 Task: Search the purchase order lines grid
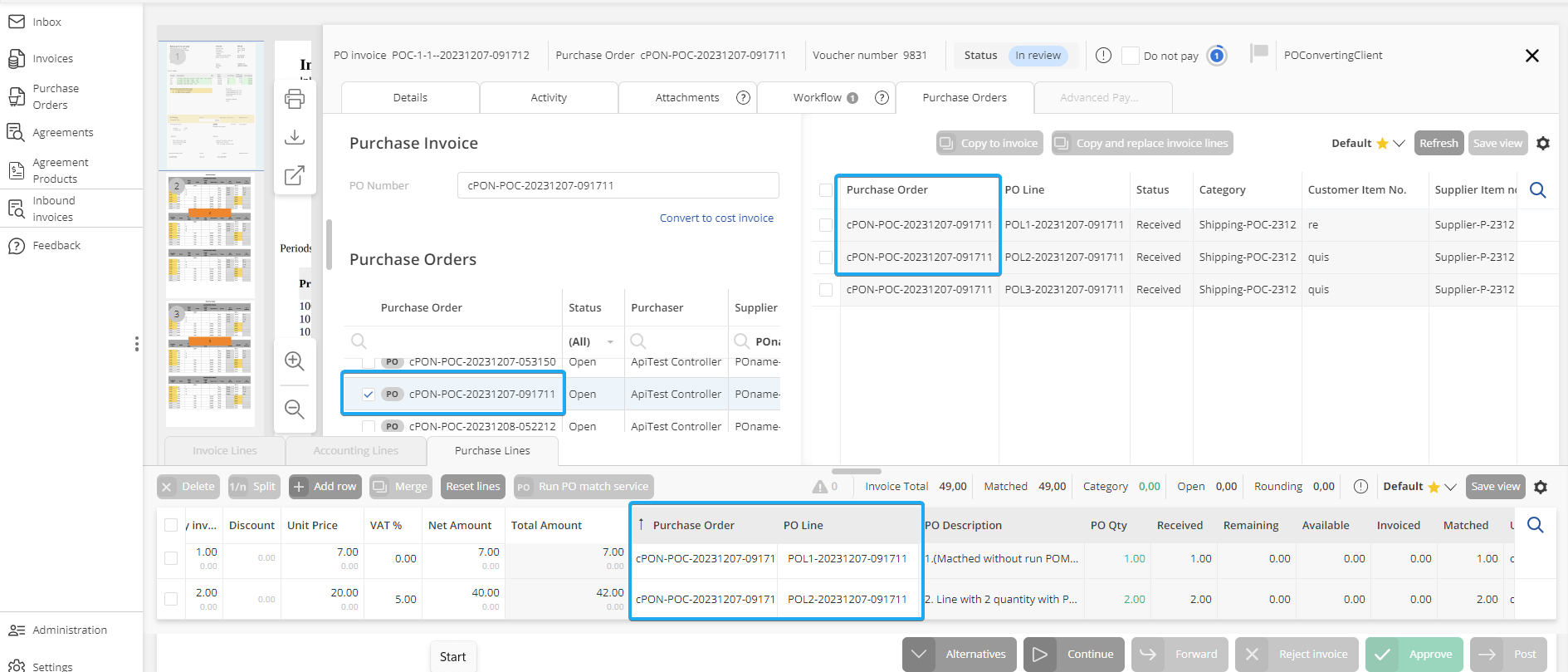click(x=1537, y=190)
